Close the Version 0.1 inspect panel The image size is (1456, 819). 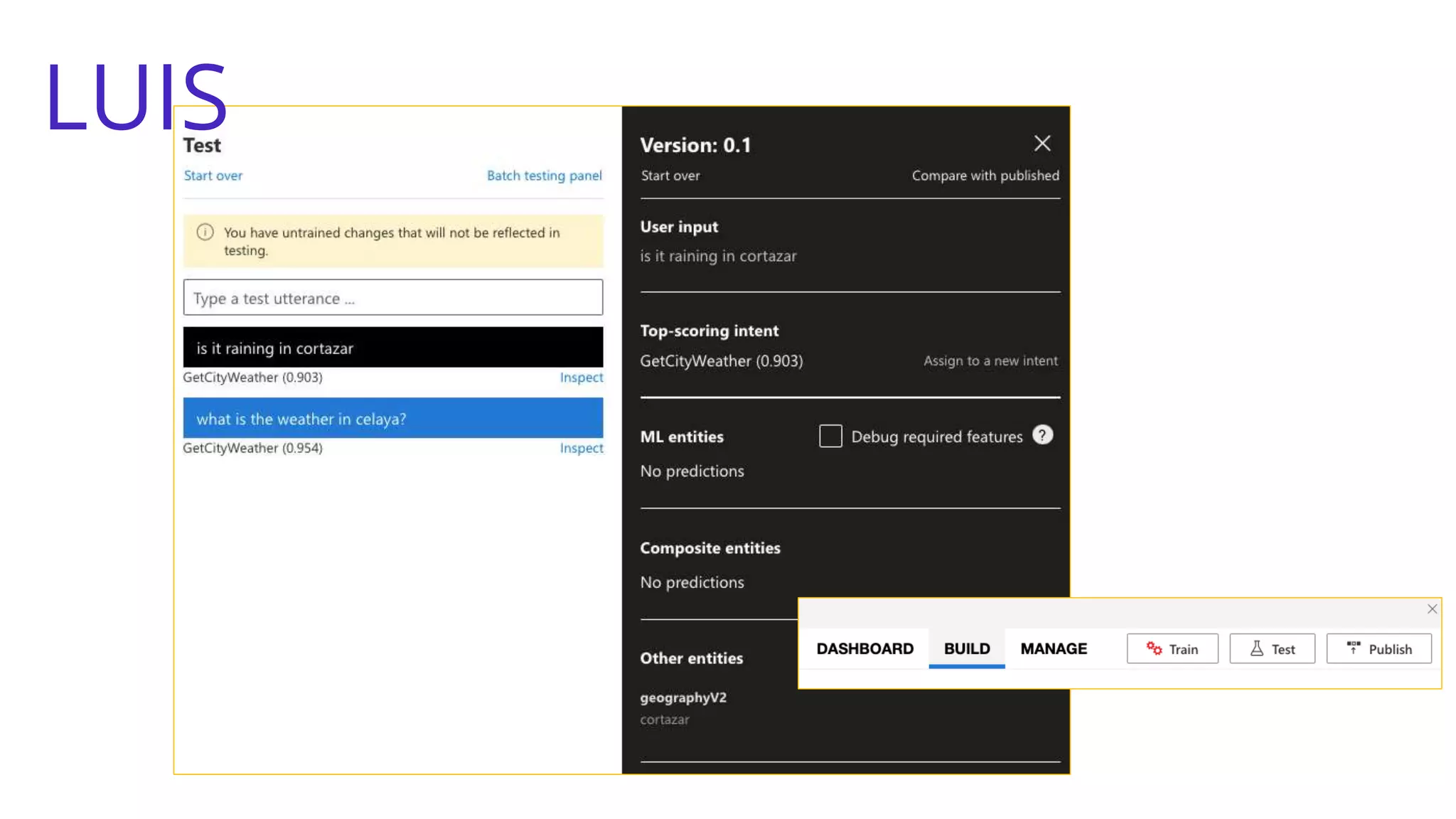(x=1042, y=144)
